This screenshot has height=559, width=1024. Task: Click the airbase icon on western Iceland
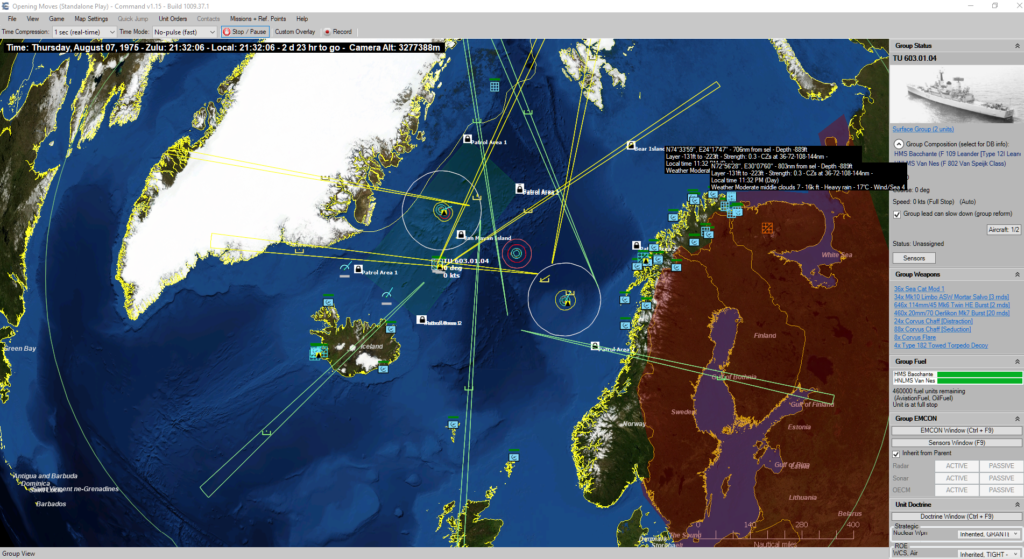pyautogui.click(x=320, y=351)
